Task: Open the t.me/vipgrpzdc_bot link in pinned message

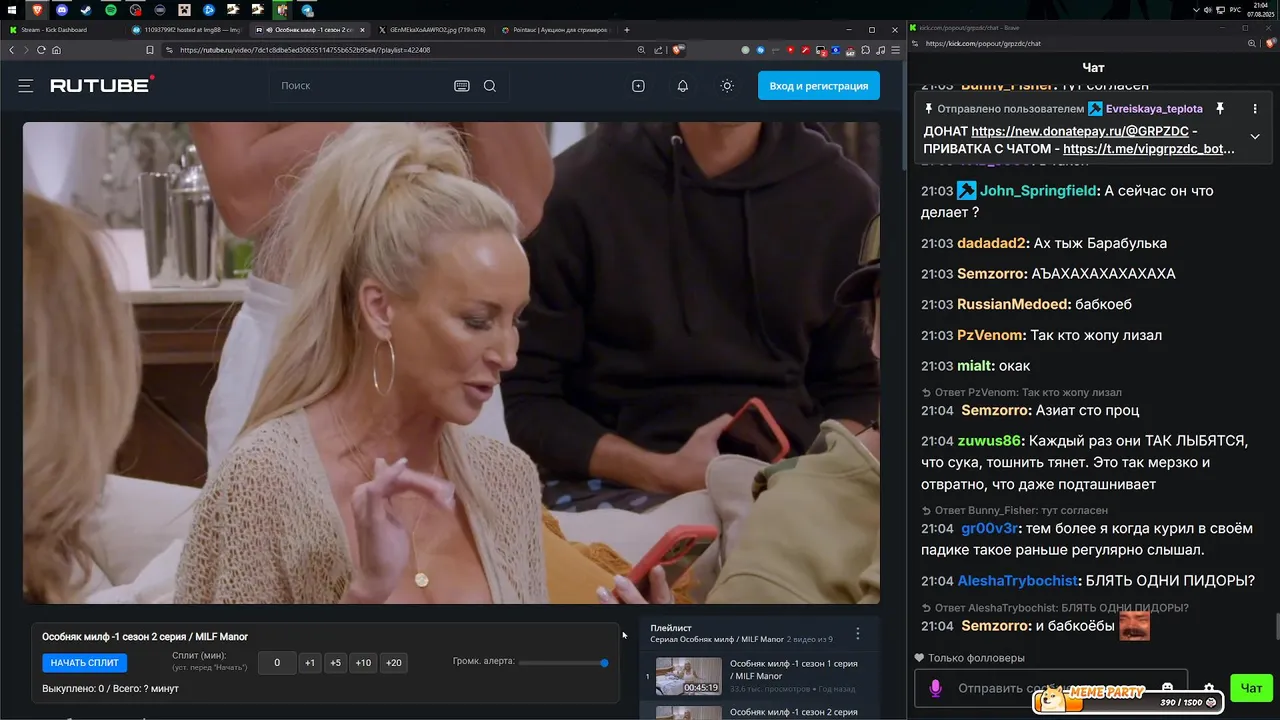Action: pyautogui.click(x=1149, y=149)
